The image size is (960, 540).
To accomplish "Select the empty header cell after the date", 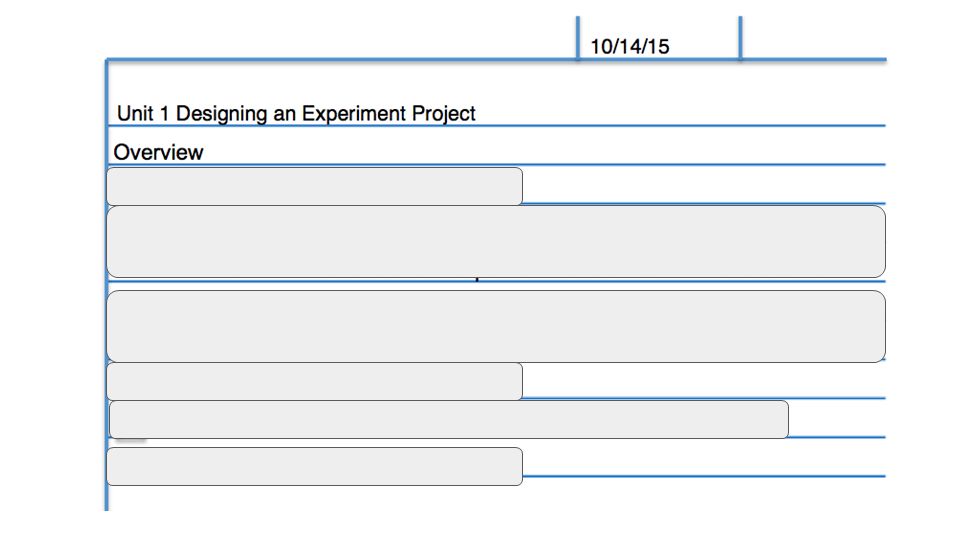I will (x=814, y=38).
